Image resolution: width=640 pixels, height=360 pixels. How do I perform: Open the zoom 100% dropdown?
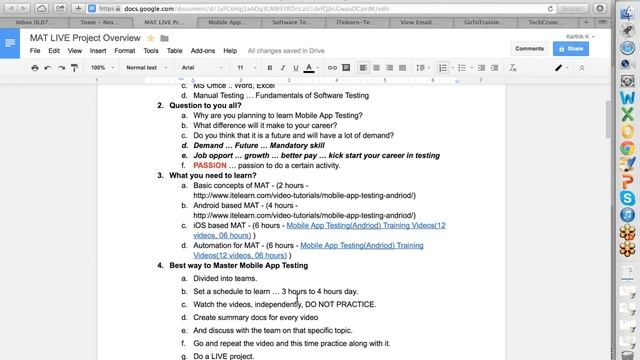[102, 68]
